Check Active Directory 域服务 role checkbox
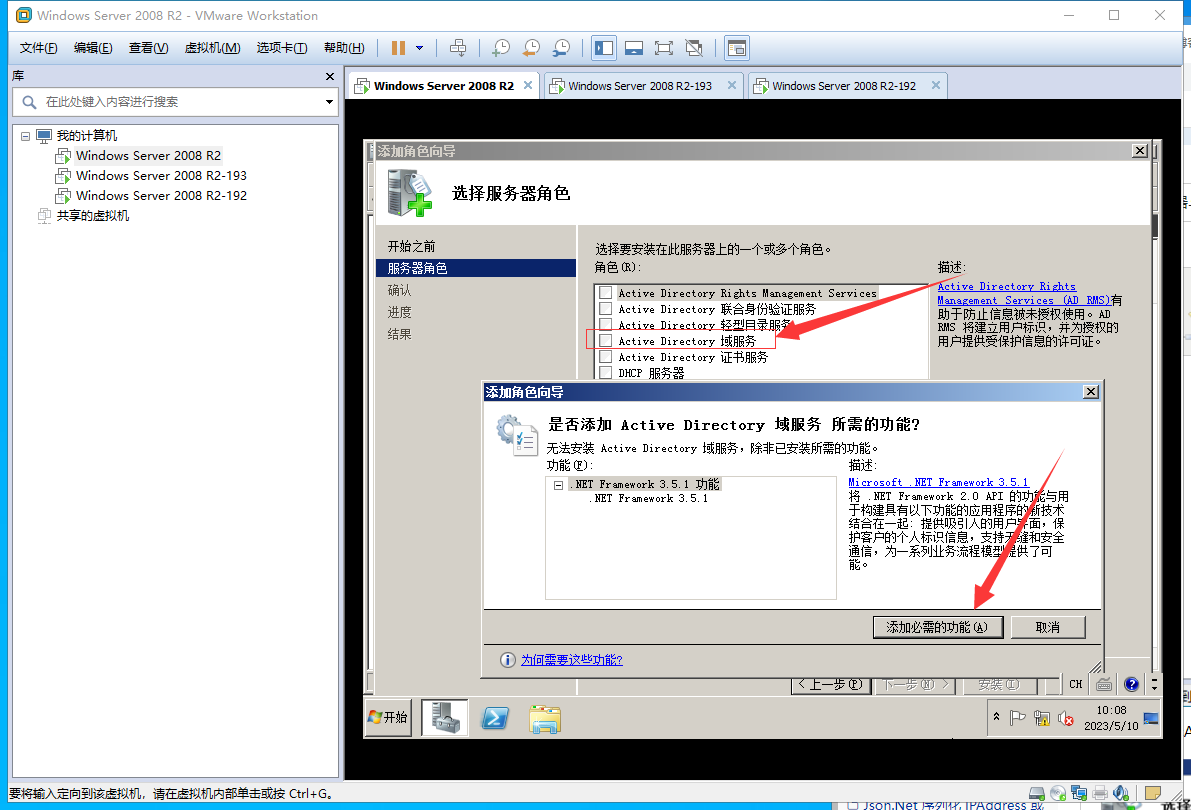The image size is (1191, 810). [x=605, y=341]
